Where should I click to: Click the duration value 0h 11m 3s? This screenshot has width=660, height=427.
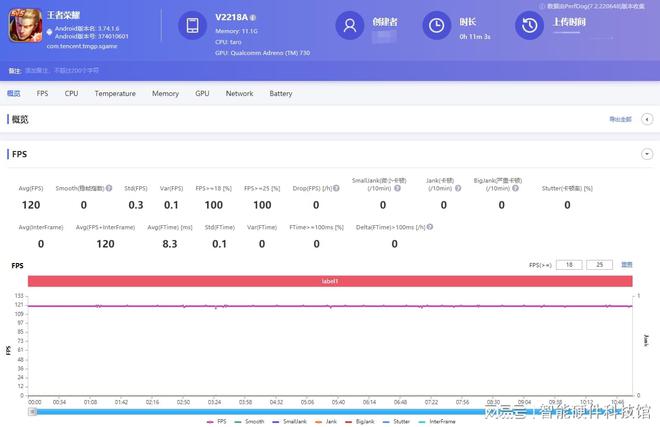(475, 37)
